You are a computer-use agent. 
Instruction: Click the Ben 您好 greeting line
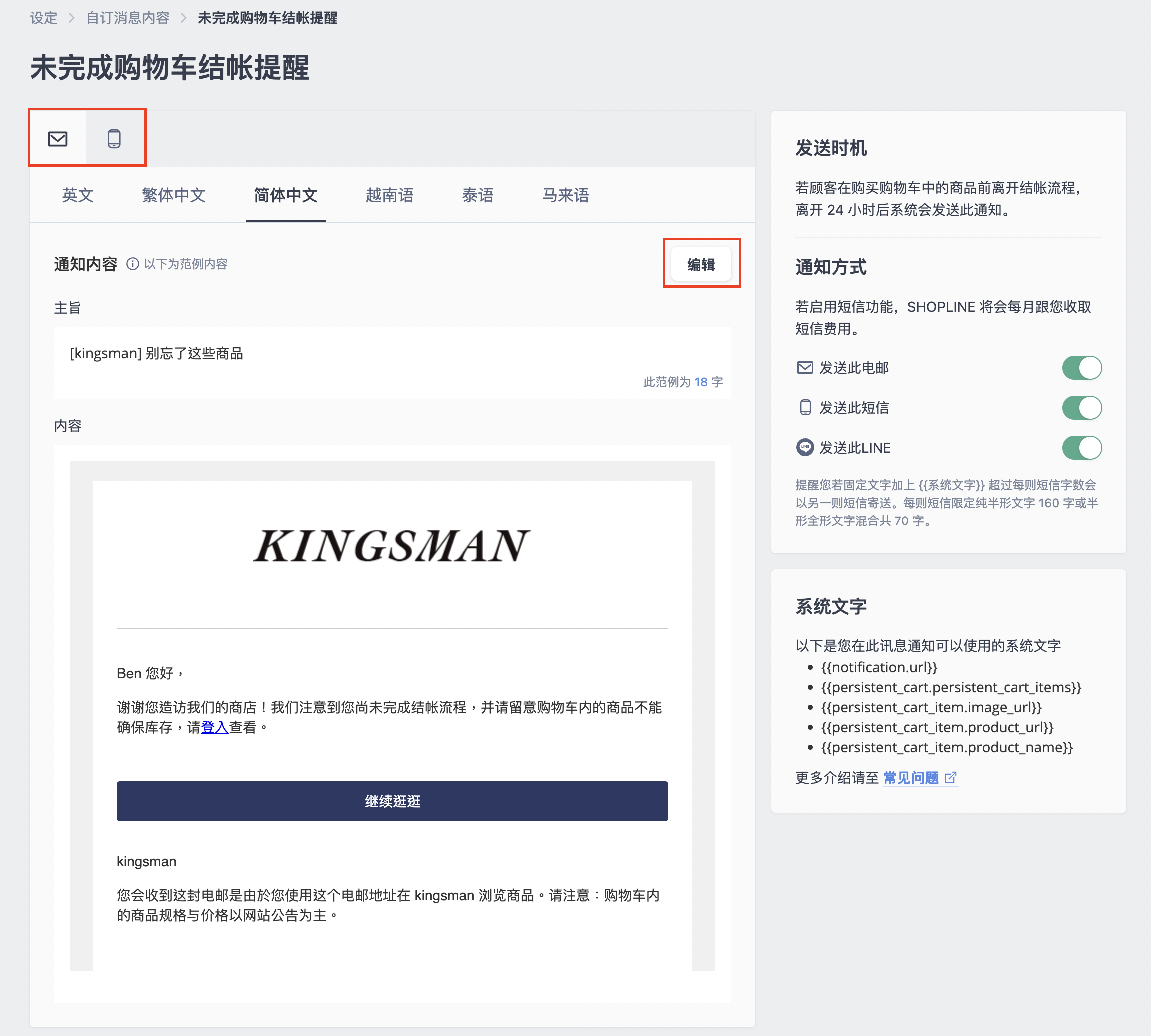click(x=150, y=673)
